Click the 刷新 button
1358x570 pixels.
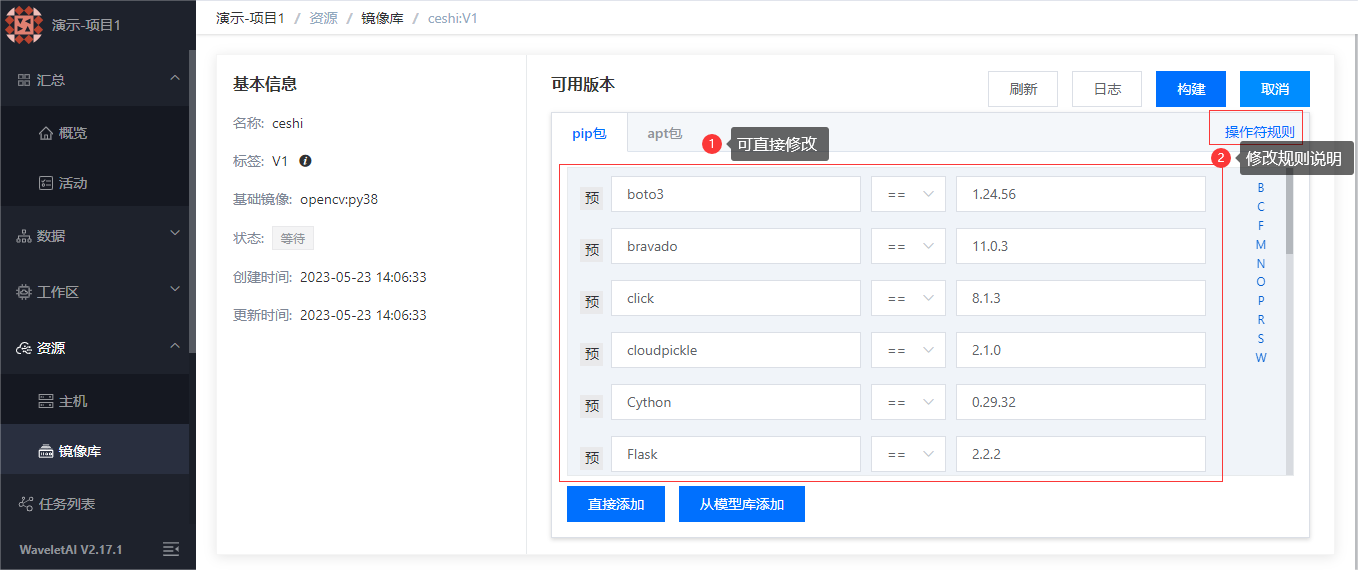[1023, 89]
